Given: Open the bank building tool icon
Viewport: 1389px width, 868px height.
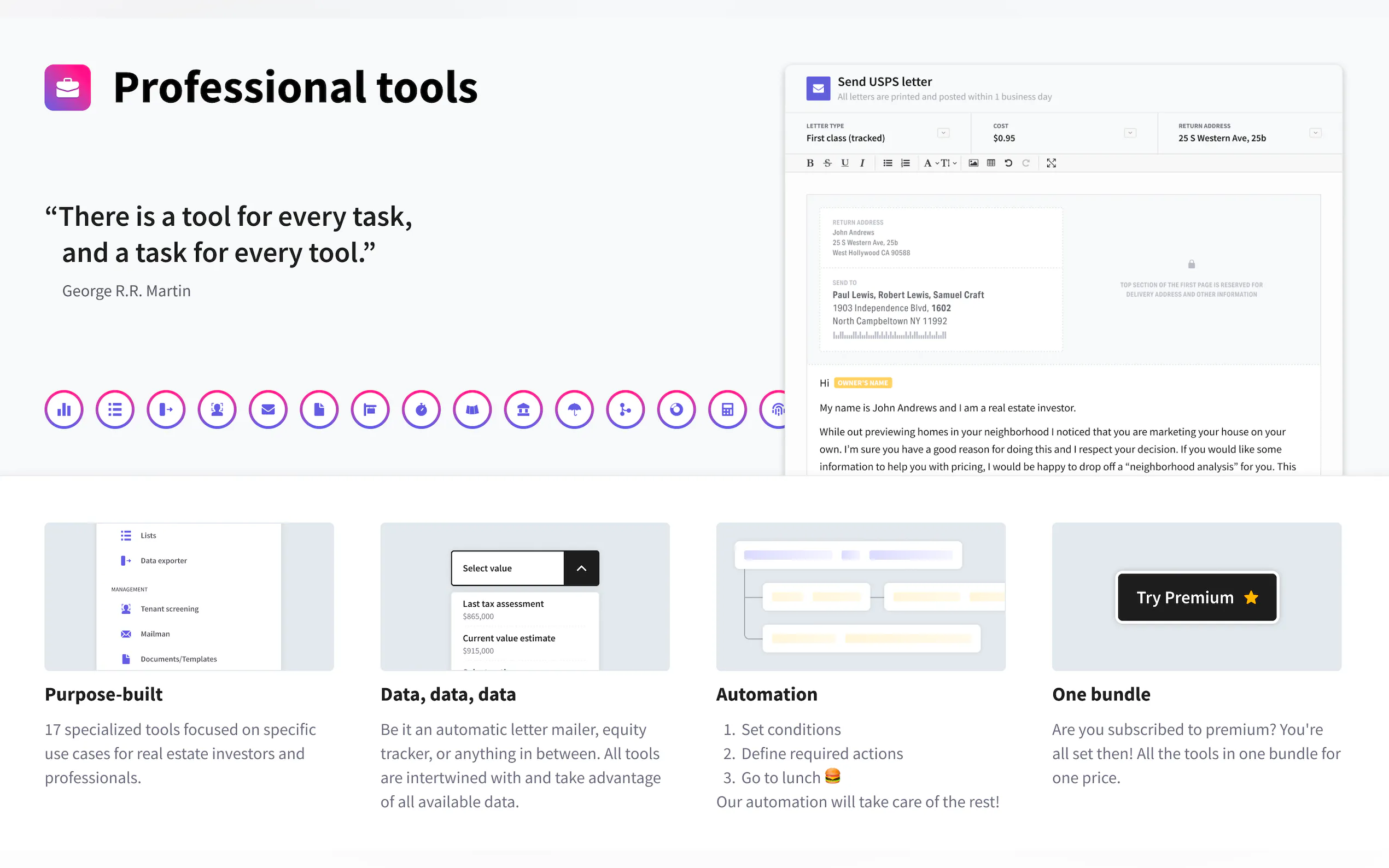Looking at the screenshot, I should (x=523, y=409).
